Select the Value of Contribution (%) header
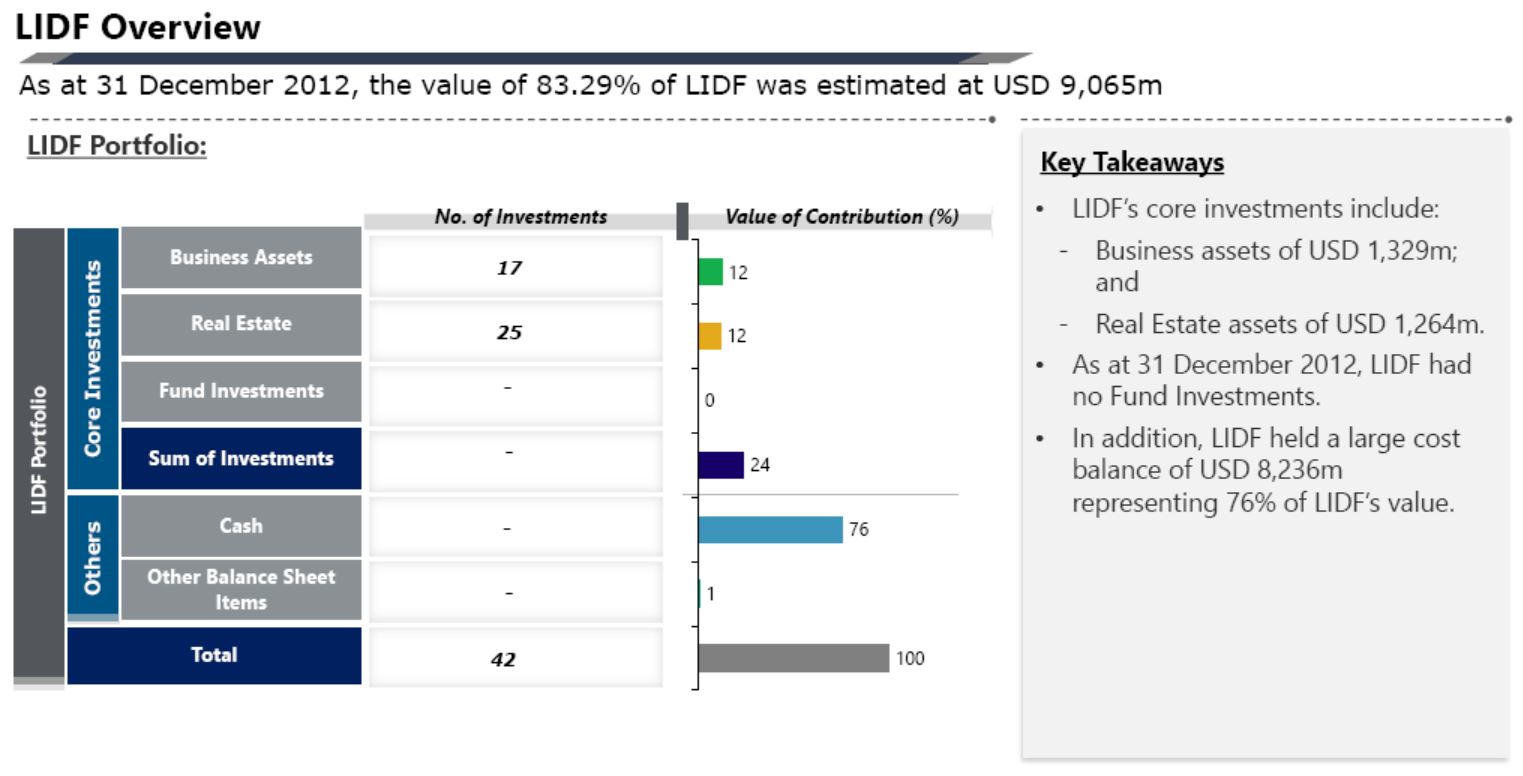1523x776 pixels. 841,217
